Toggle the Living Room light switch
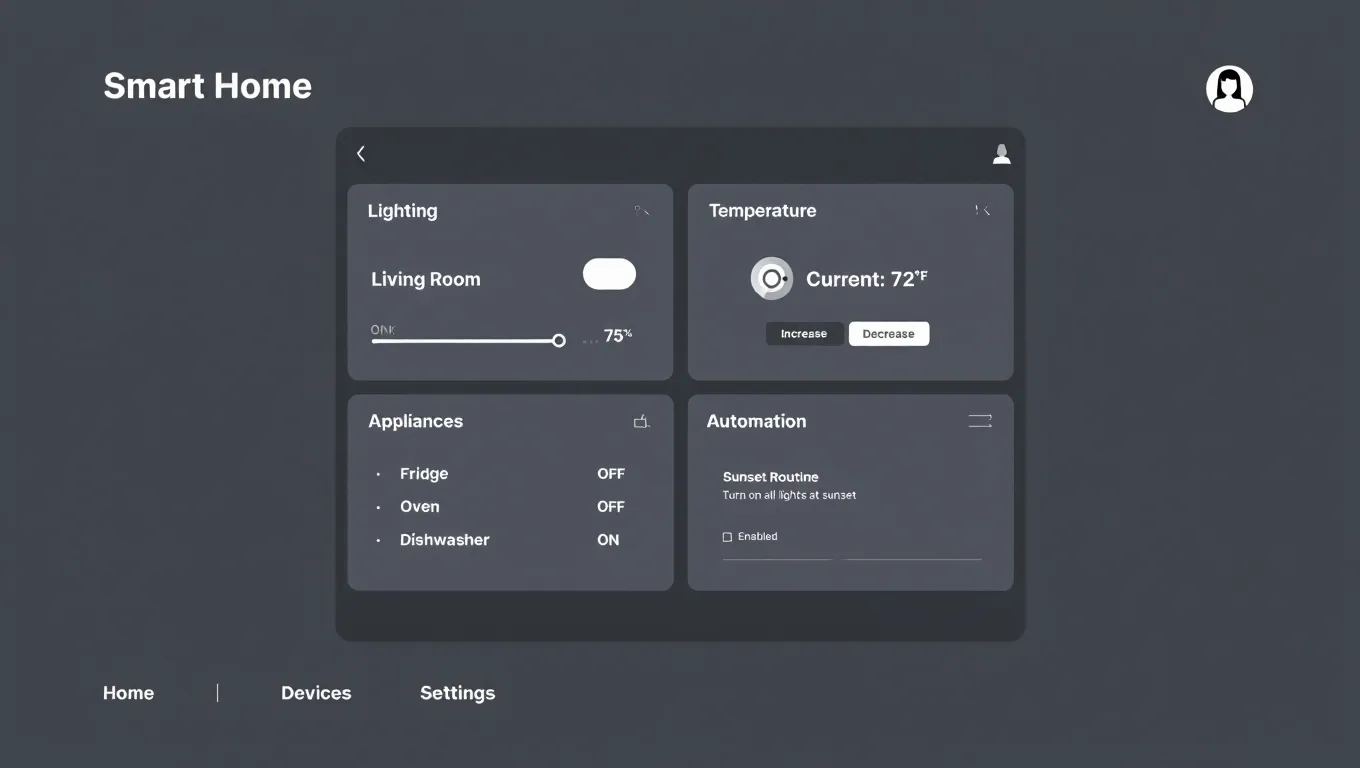 [x=609, y=274]
